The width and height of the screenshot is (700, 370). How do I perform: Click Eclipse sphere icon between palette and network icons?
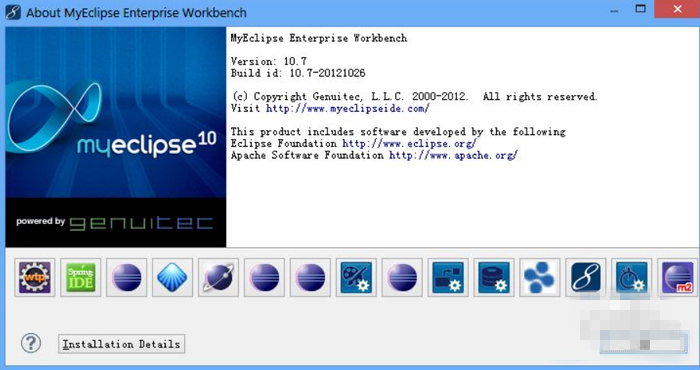[x=402, y=277]
